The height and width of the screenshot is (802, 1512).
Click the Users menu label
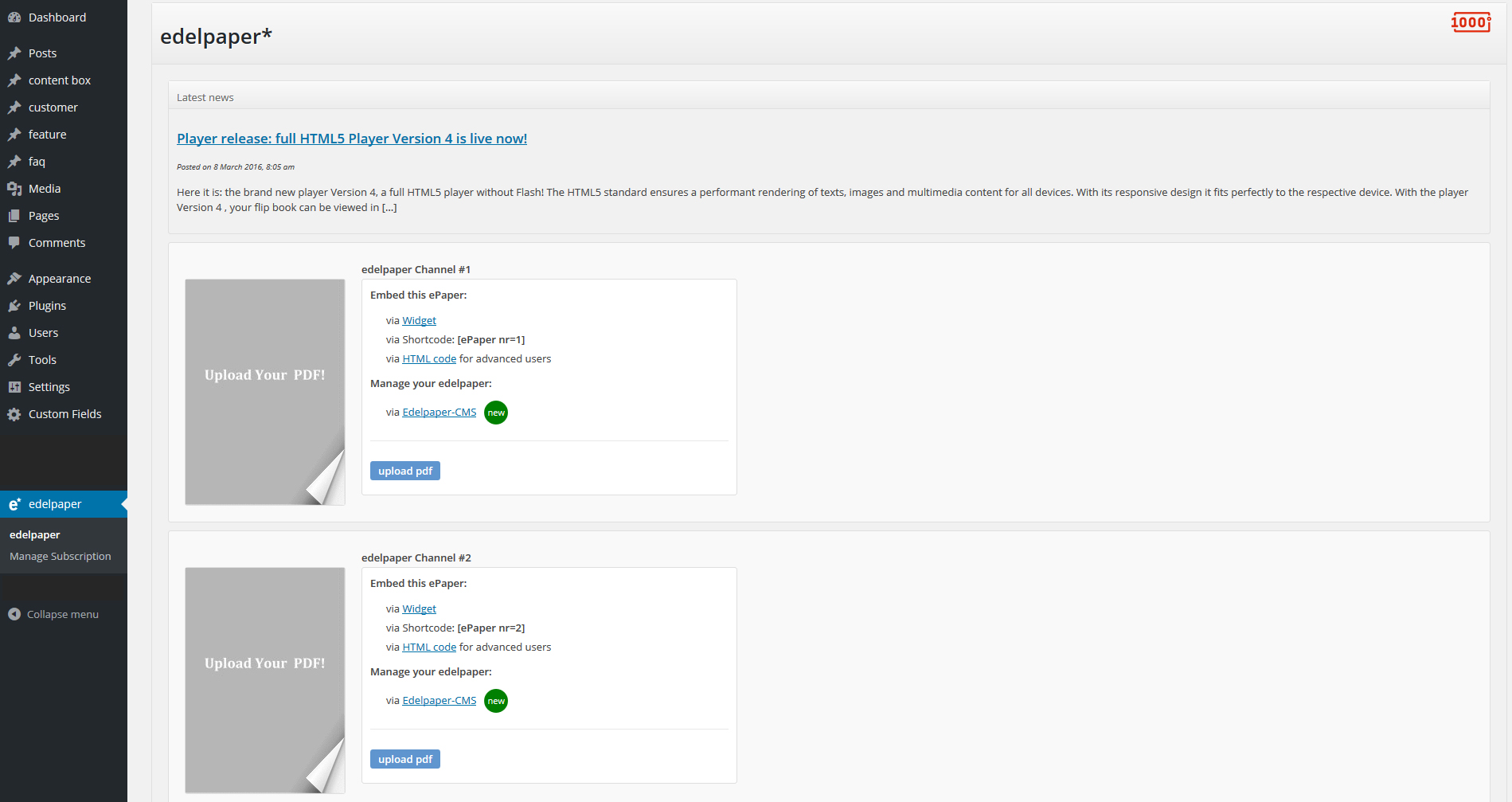tap(43, 333)
